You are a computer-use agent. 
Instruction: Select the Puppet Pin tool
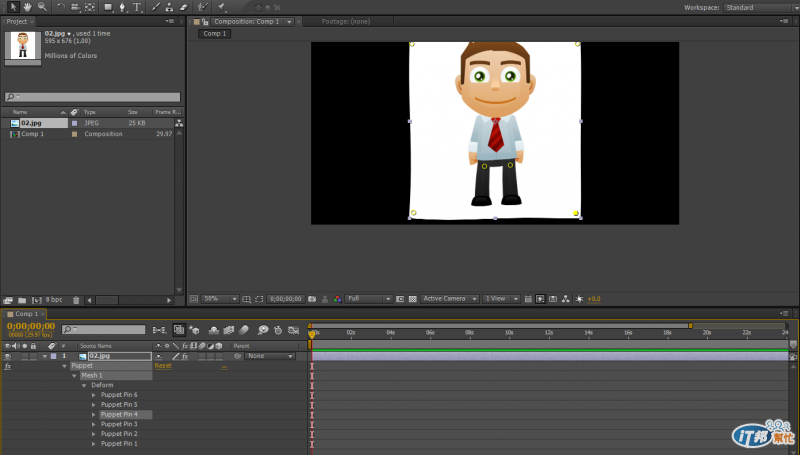(x=220, y=7)
